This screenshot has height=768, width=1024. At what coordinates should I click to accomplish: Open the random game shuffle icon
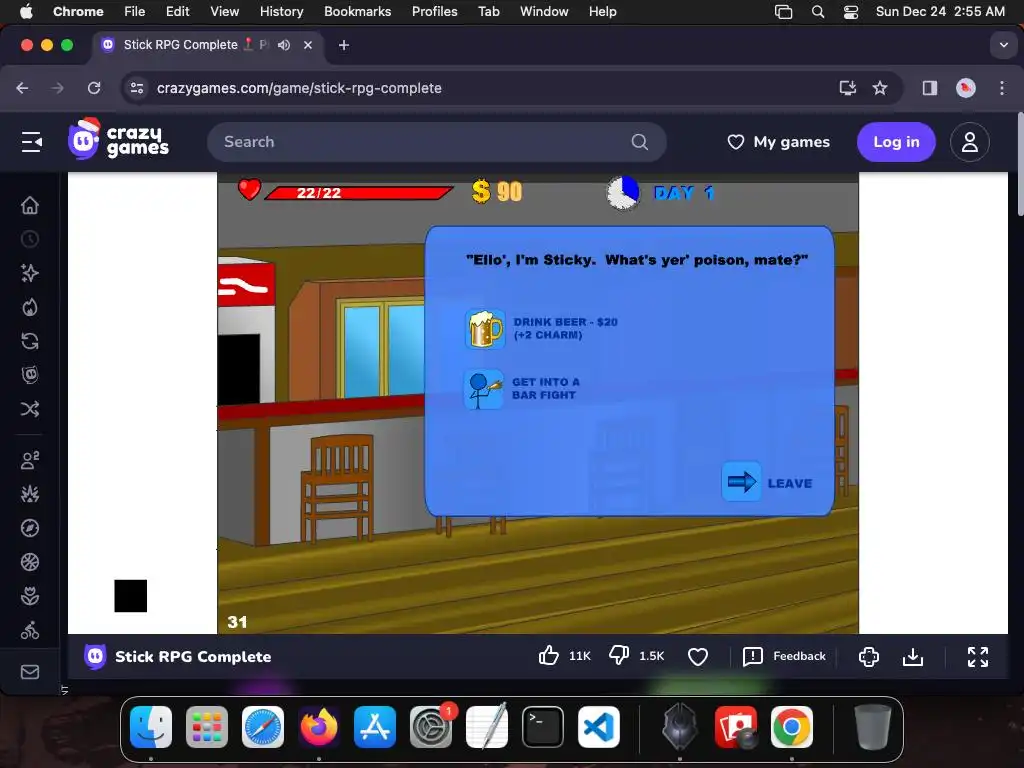pyautogui.click(x=30, y=409)
